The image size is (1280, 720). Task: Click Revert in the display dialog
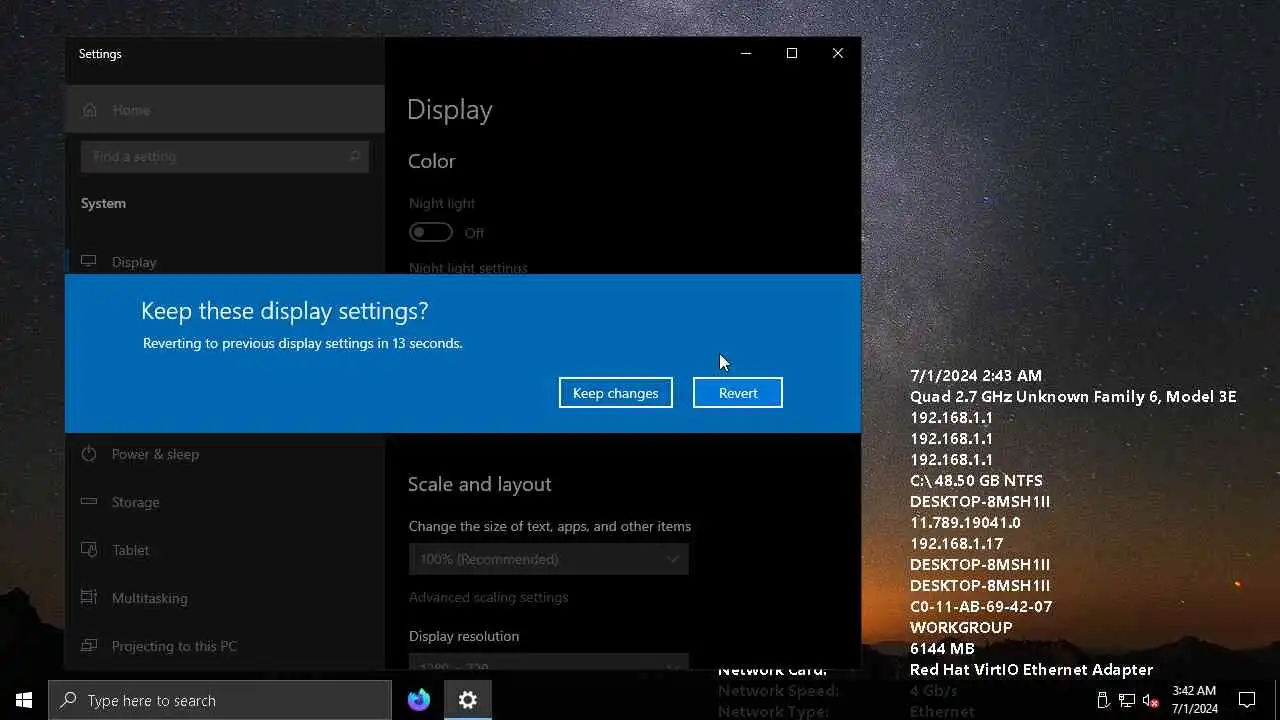click(738, 393)
